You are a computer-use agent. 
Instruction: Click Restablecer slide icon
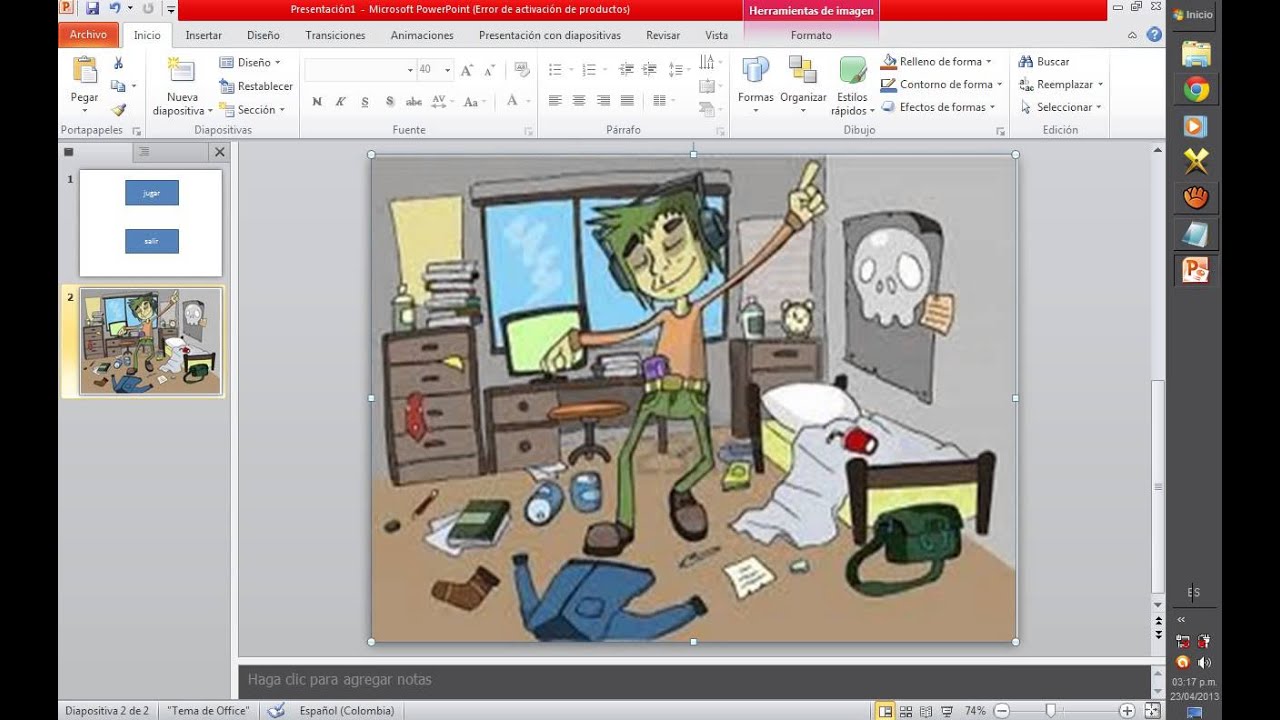(227, 86)
